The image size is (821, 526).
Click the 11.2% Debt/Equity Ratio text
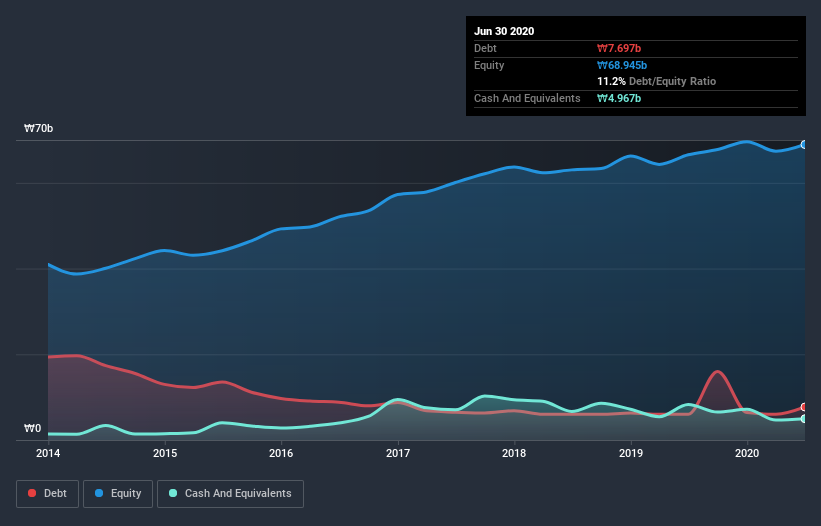[x=657, y=81]
